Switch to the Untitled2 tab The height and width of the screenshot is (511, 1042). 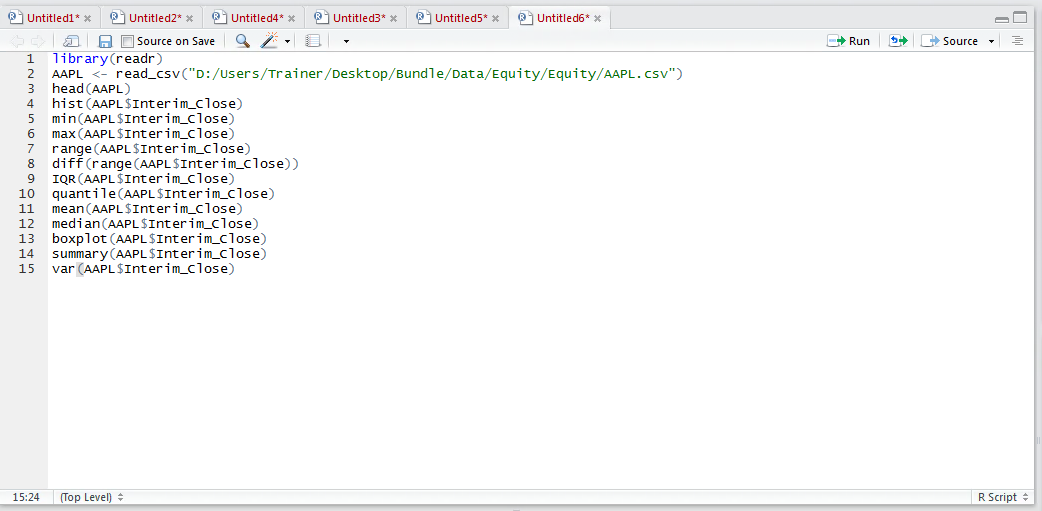point(152,18)
